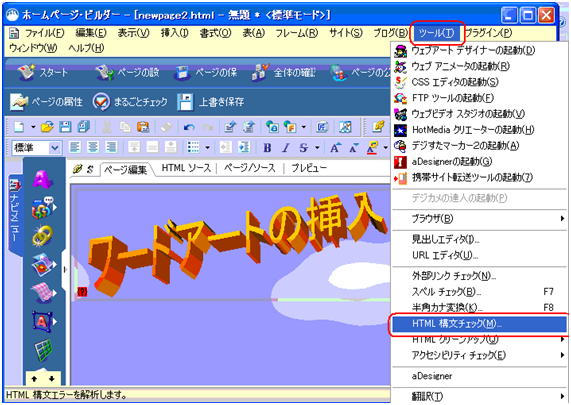This screenshot has width=571, height=405.
Task: Select HTML 構文チェック(M) menu item
Action: point(480,323)
